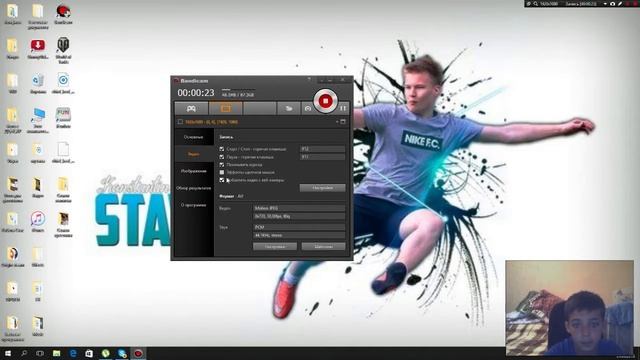640x360 pixels.
Task: Switch to the Изображения tab
Action: 193,171
